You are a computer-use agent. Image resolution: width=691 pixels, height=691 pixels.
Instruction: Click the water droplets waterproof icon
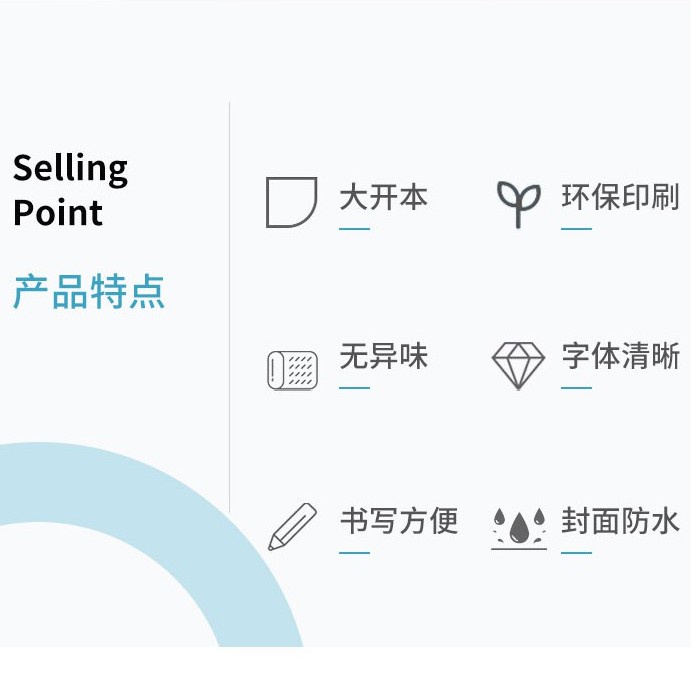click(518, 526)
